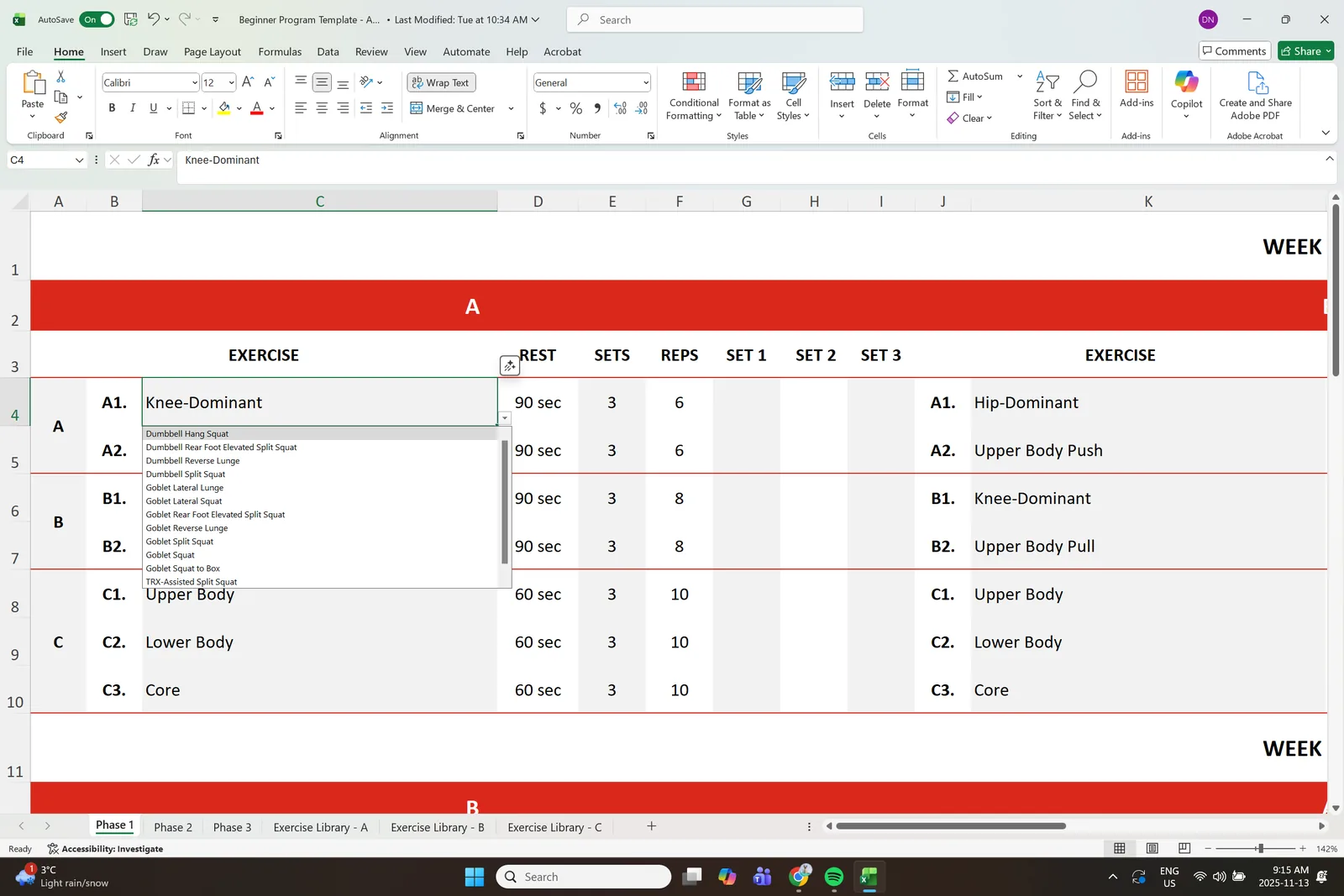Toggle Middle Align vertical alignment
Image resolution: width=1344 pixels, height=896 pixels.
pos(322,82)
